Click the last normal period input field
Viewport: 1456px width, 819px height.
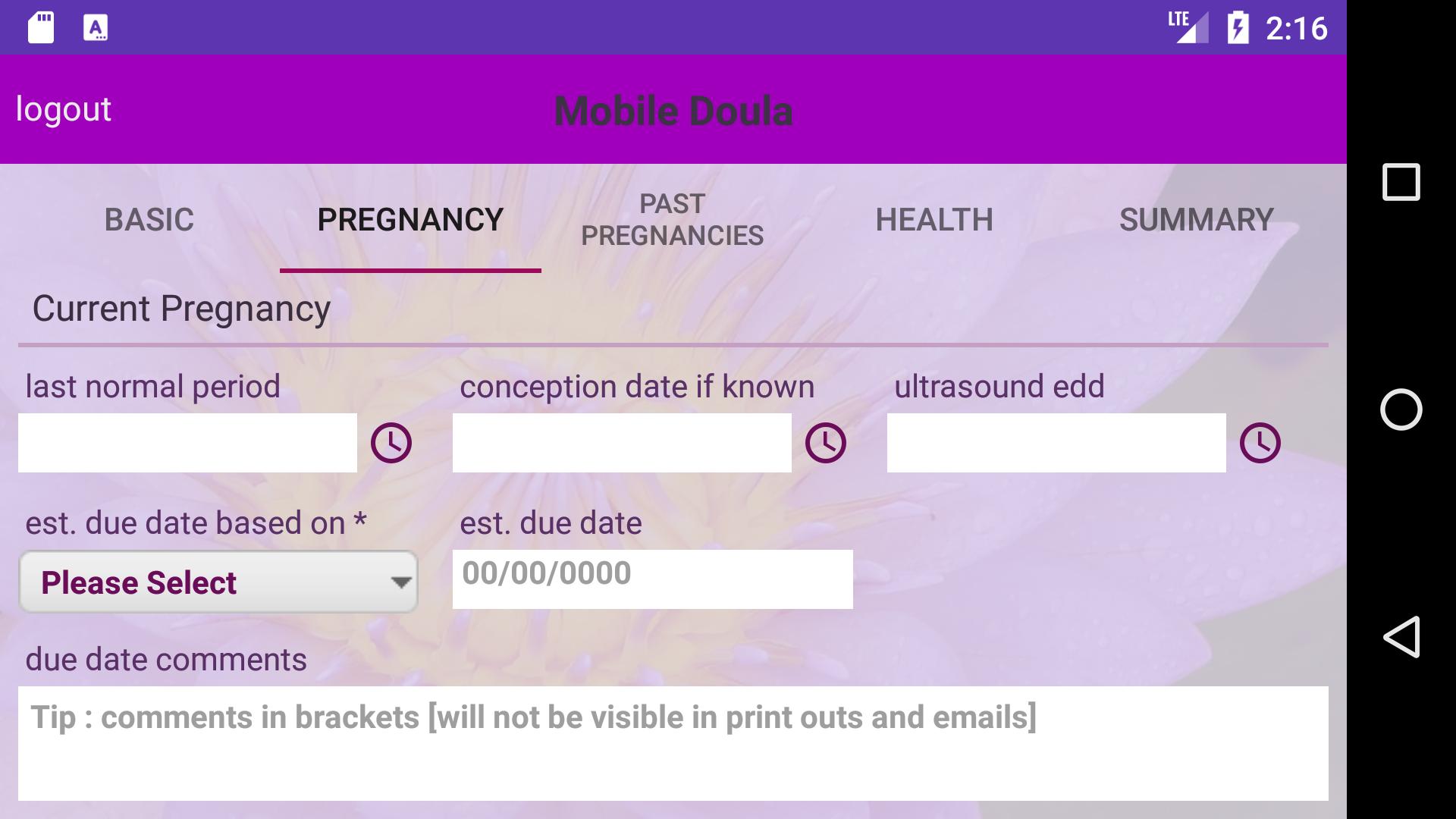187,443
